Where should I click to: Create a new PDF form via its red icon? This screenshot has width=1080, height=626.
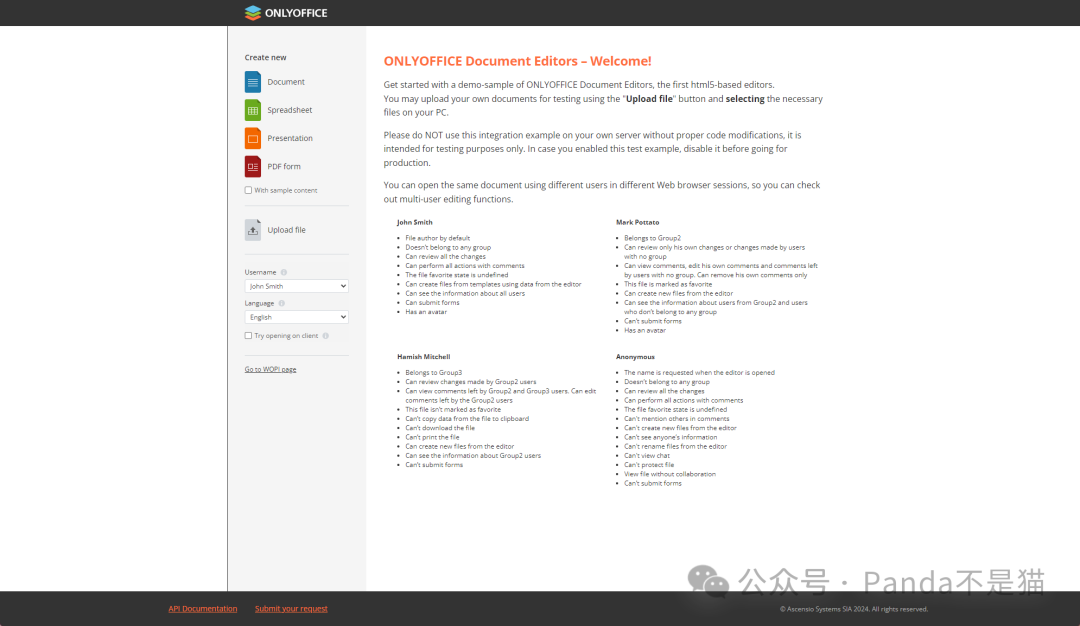253,167
